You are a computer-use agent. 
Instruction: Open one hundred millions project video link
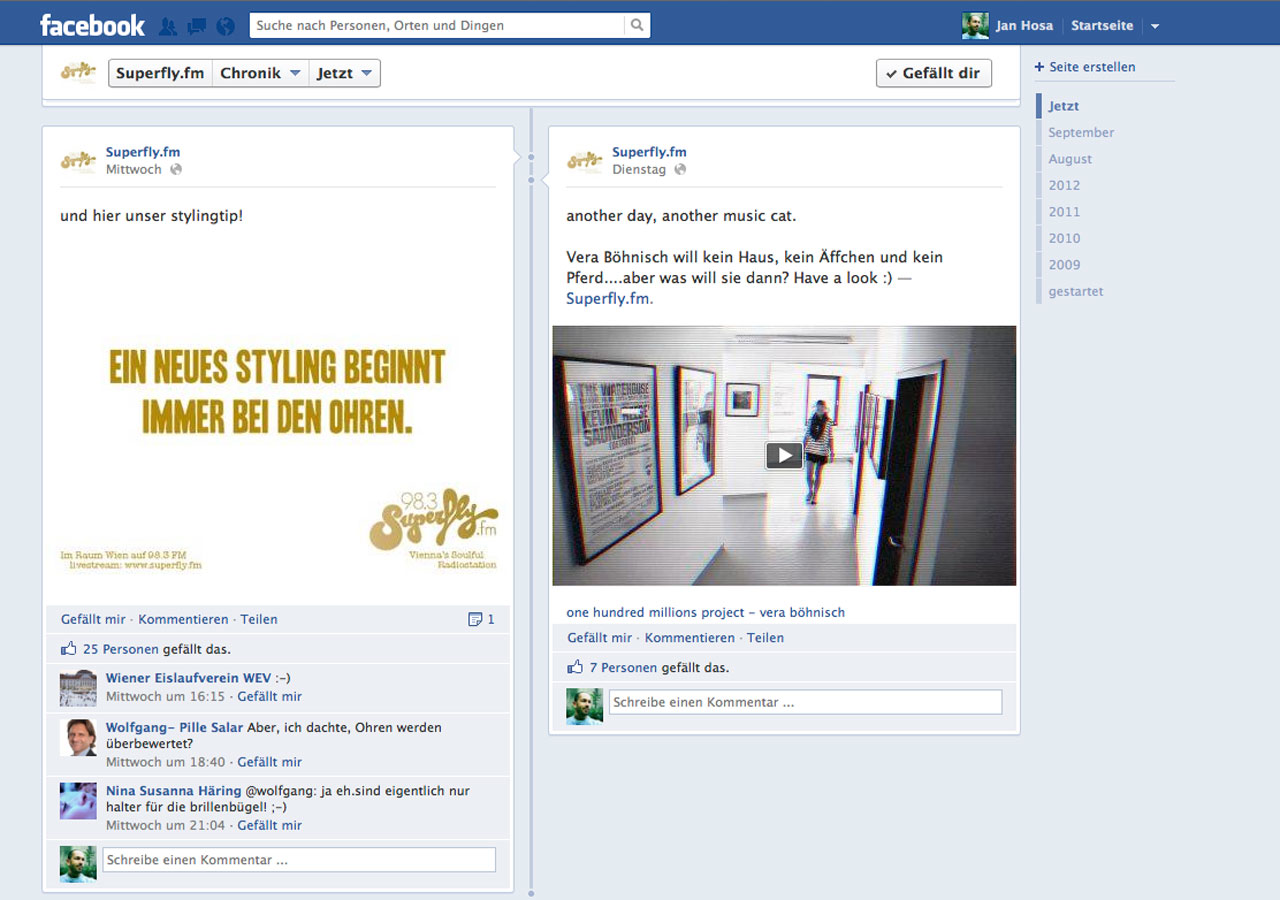coord(706,612)
